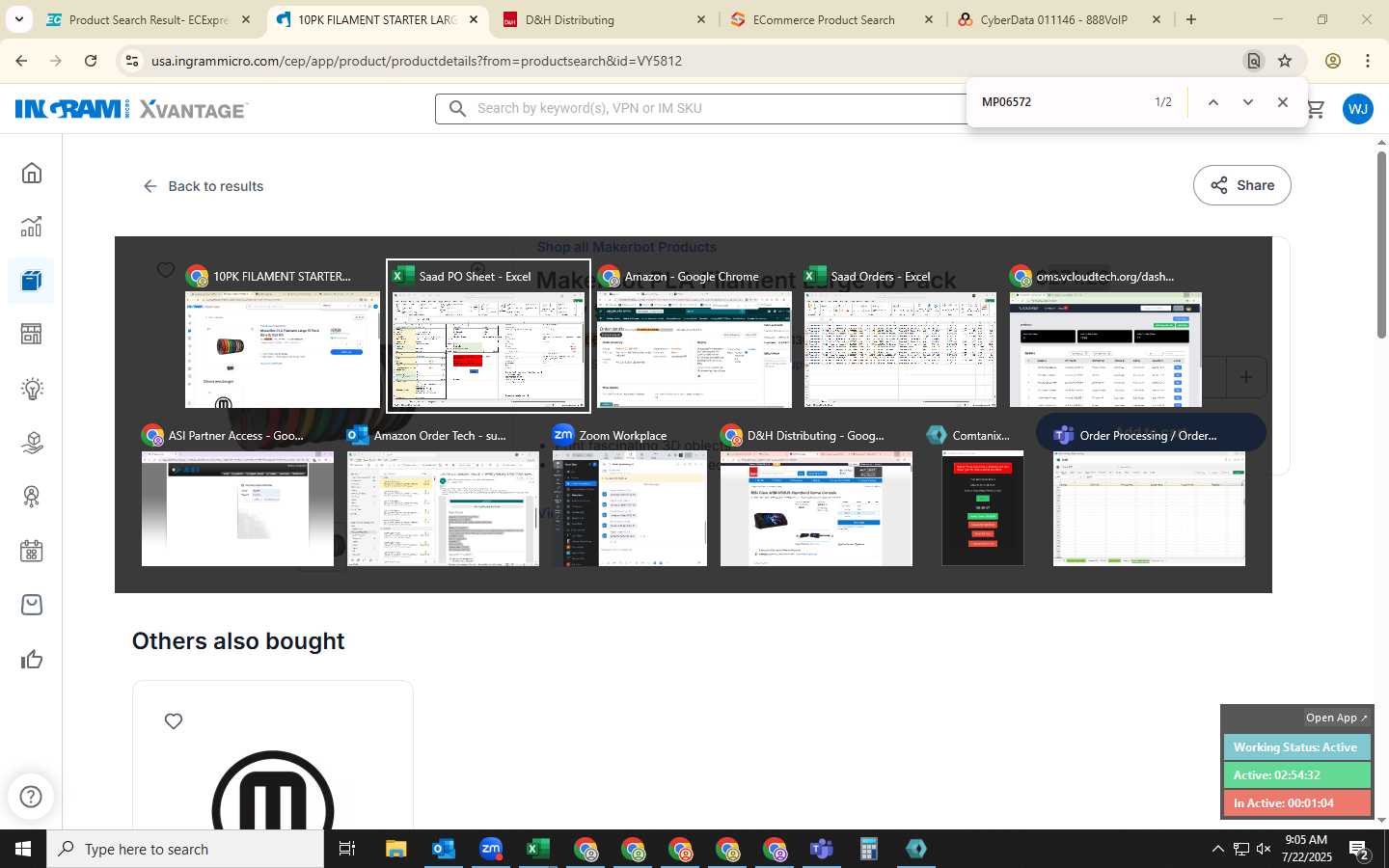Open the tab search dropdown arrow
This screenshot has width=1389, height=868.
click(x=18, y=19)
